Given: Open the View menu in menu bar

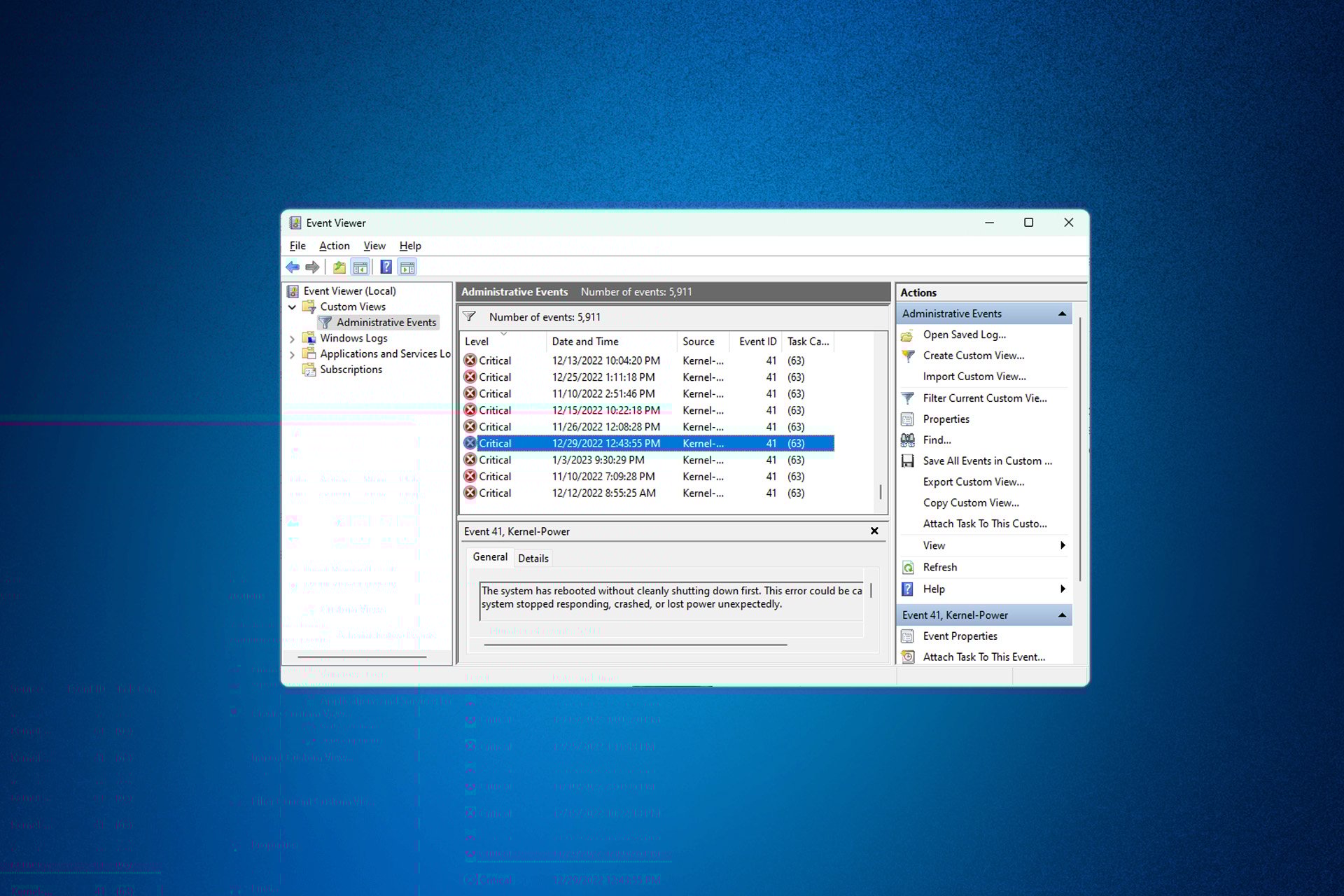Looking at the screenshot, I should coord(374,246).
